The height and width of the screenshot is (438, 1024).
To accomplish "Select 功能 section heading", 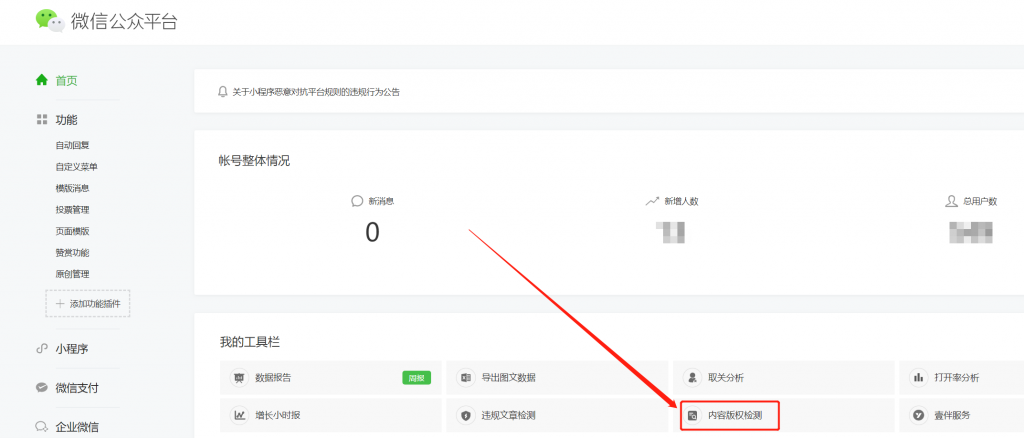I will click(67, 120).
